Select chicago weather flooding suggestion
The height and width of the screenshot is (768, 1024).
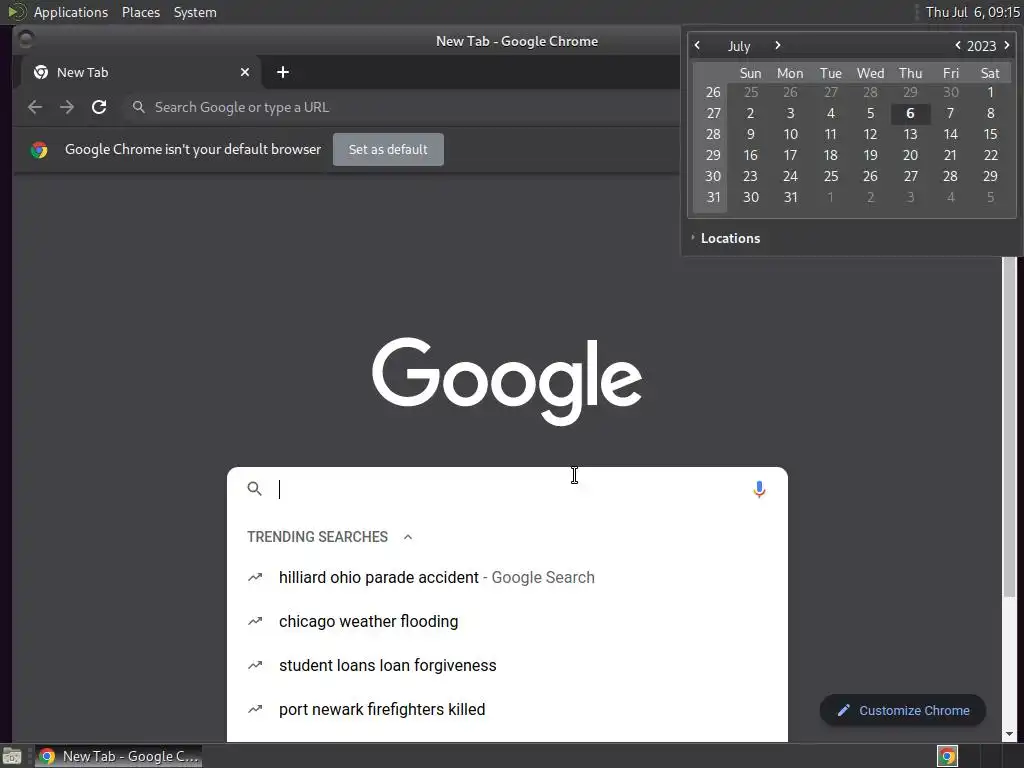pos(507,621)
